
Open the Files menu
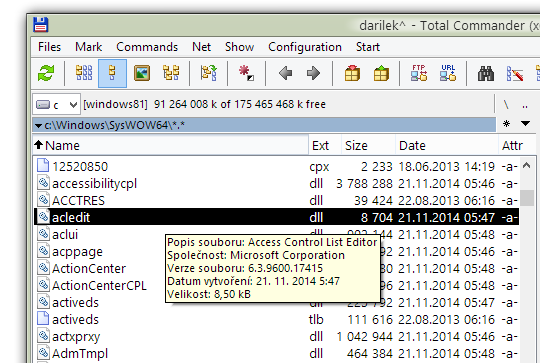[x=49, y=47]
